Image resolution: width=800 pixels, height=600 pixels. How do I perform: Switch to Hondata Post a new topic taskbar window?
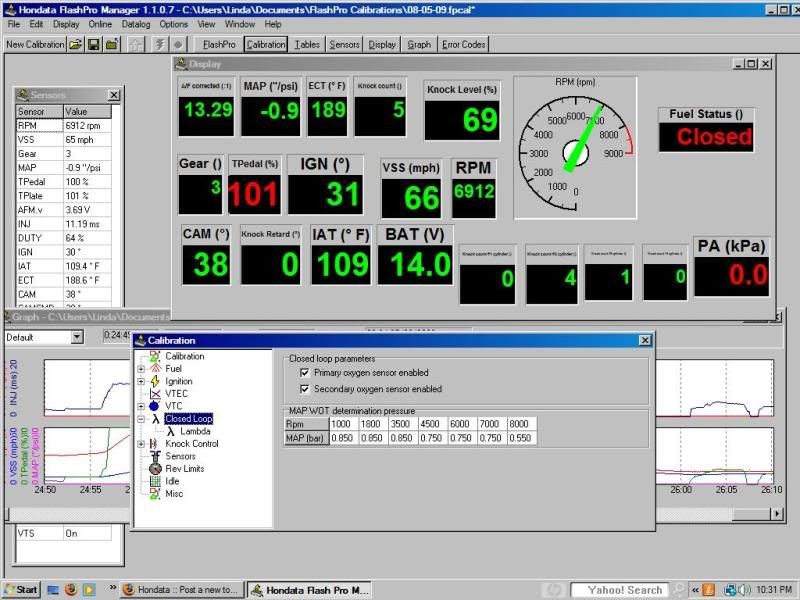click(x=182, y=590)
